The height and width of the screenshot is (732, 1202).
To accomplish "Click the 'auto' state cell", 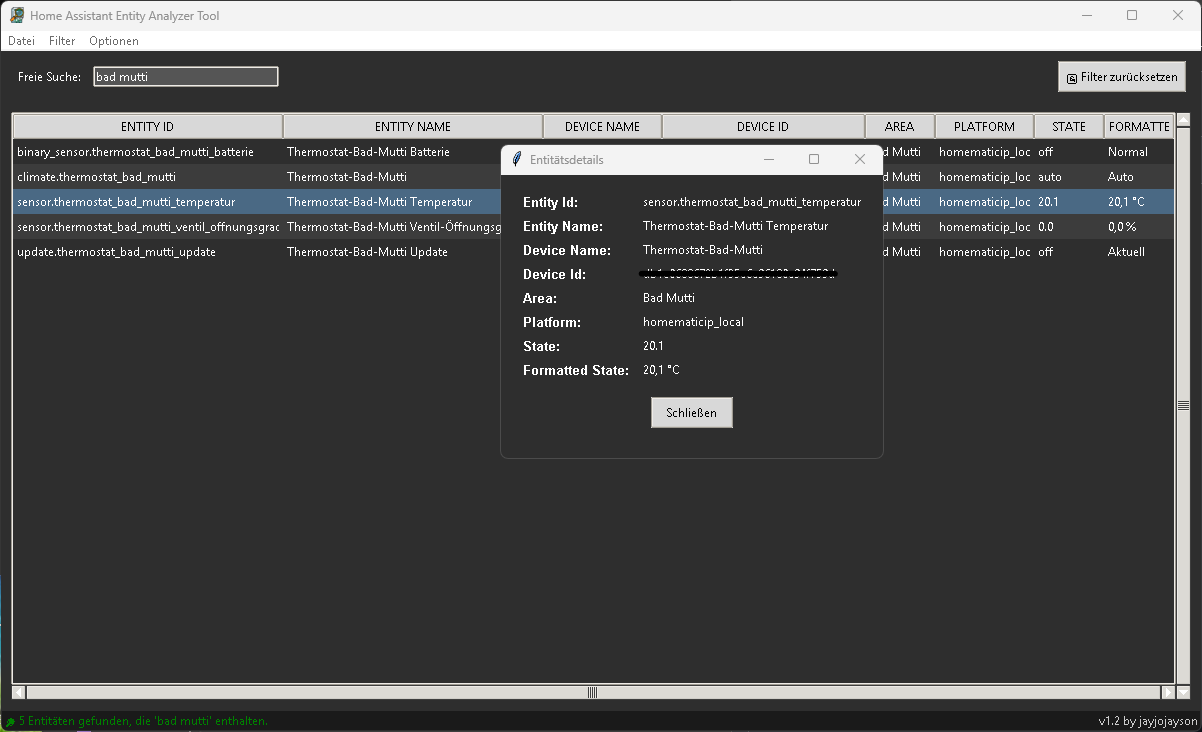I will coord(1049,177).
